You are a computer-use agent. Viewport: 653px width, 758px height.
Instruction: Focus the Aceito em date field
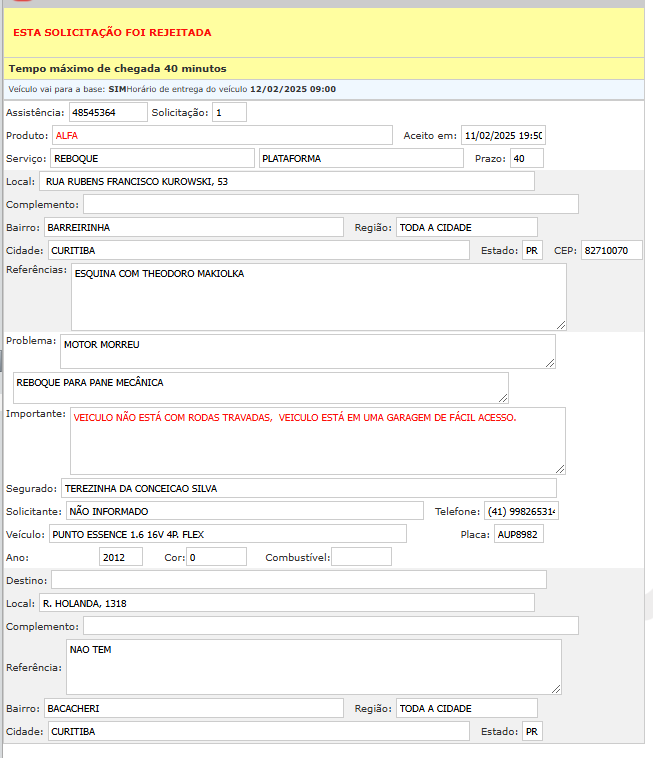pyautogui.click(x=502, y=135)
